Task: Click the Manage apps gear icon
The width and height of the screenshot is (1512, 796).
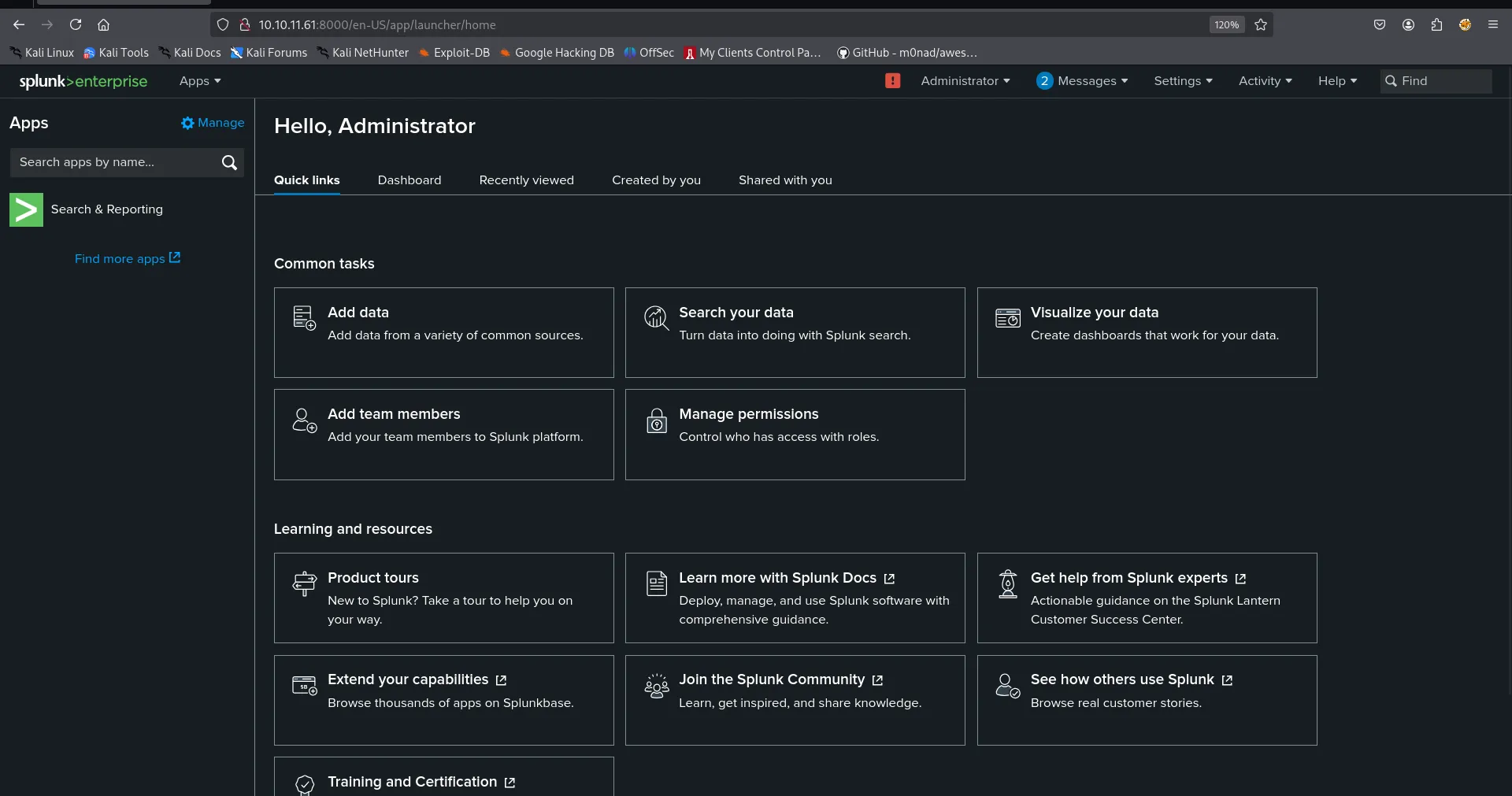Action: (x=187, y=123)
